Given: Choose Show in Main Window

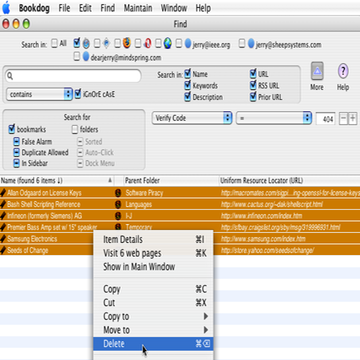Looking at the screenshot, I should (x=153, y=267).
